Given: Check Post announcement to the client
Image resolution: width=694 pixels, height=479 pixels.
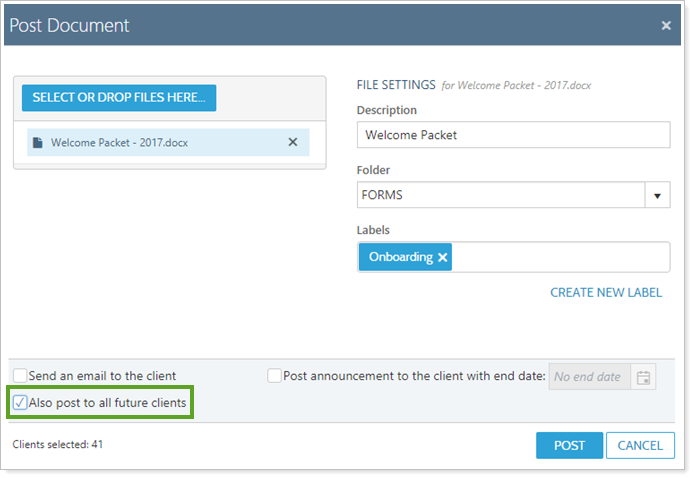Looking at the screenshot, I should click(x=275, y=376).
